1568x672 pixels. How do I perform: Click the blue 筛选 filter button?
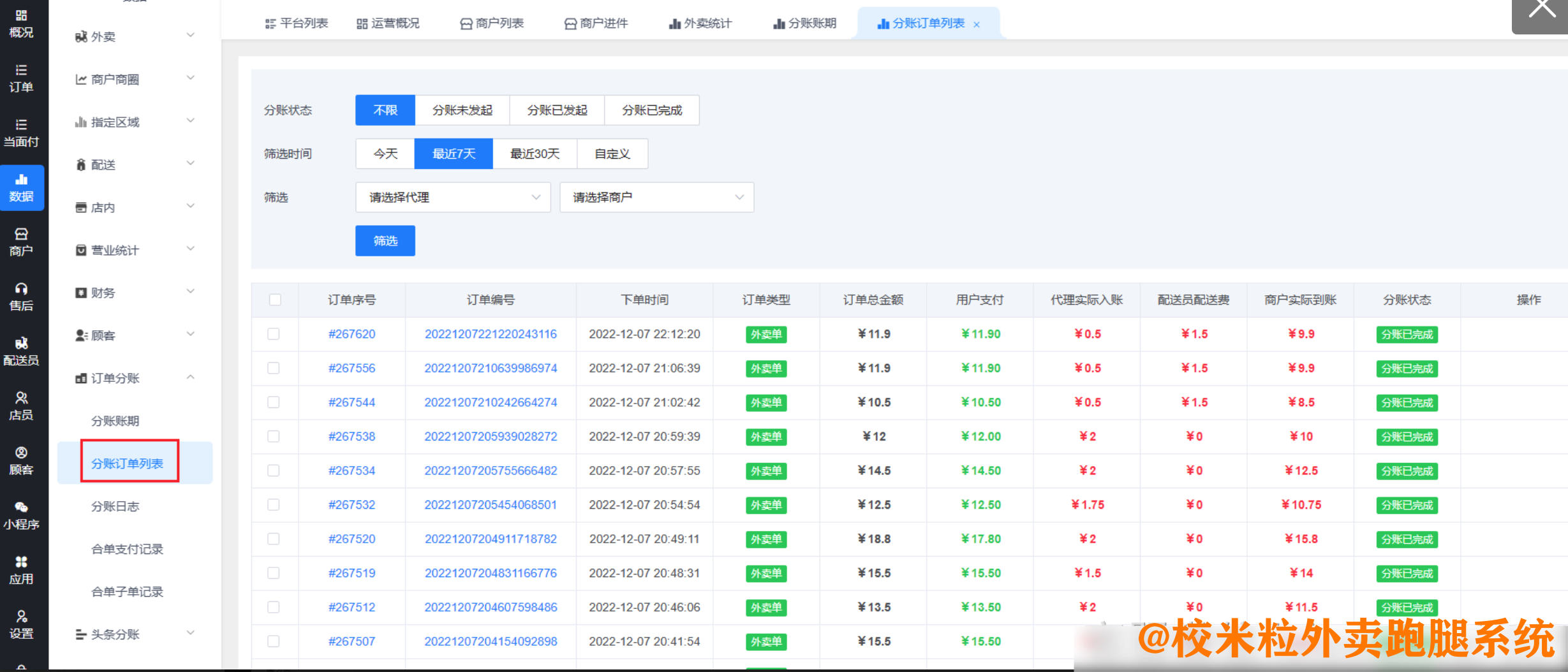(385, 240)
